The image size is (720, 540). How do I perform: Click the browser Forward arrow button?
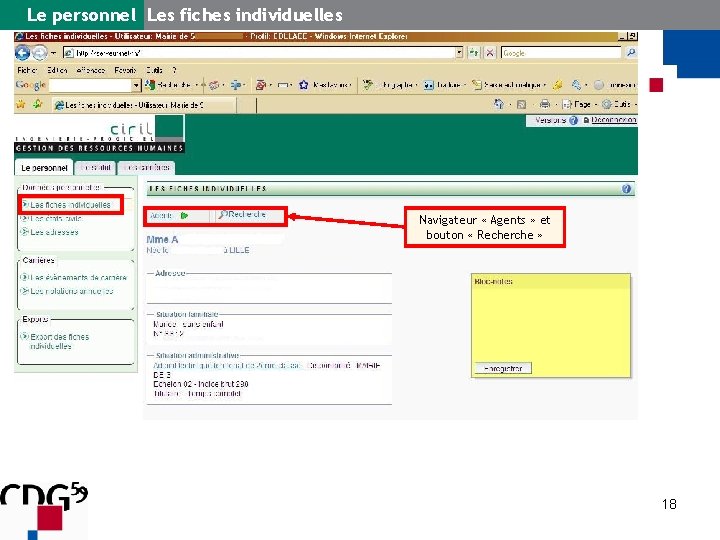pos(39,53)
